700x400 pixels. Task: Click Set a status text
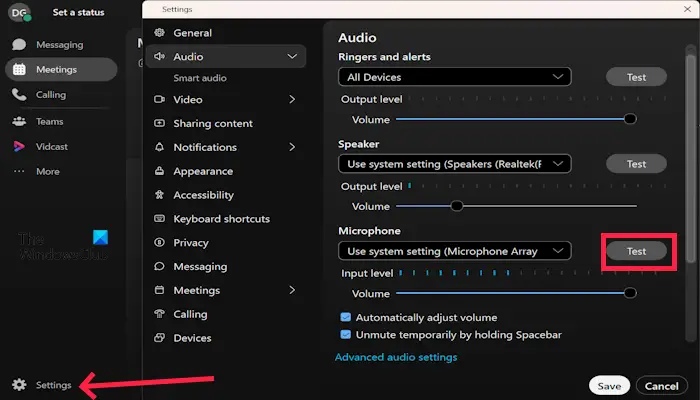click(79, 12)
